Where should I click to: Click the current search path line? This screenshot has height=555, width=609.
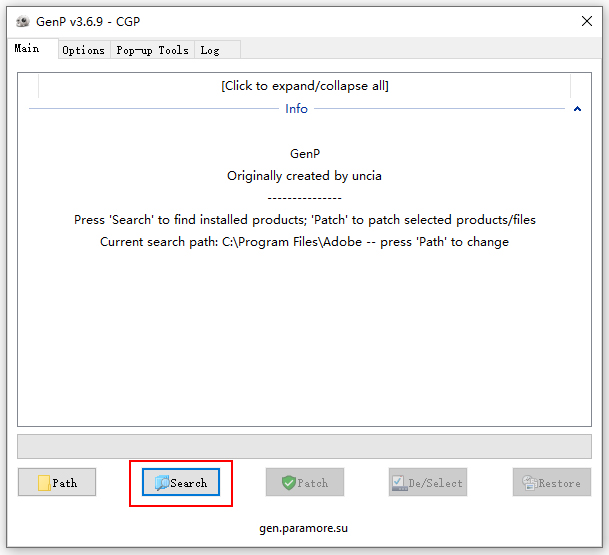(304, 242)
